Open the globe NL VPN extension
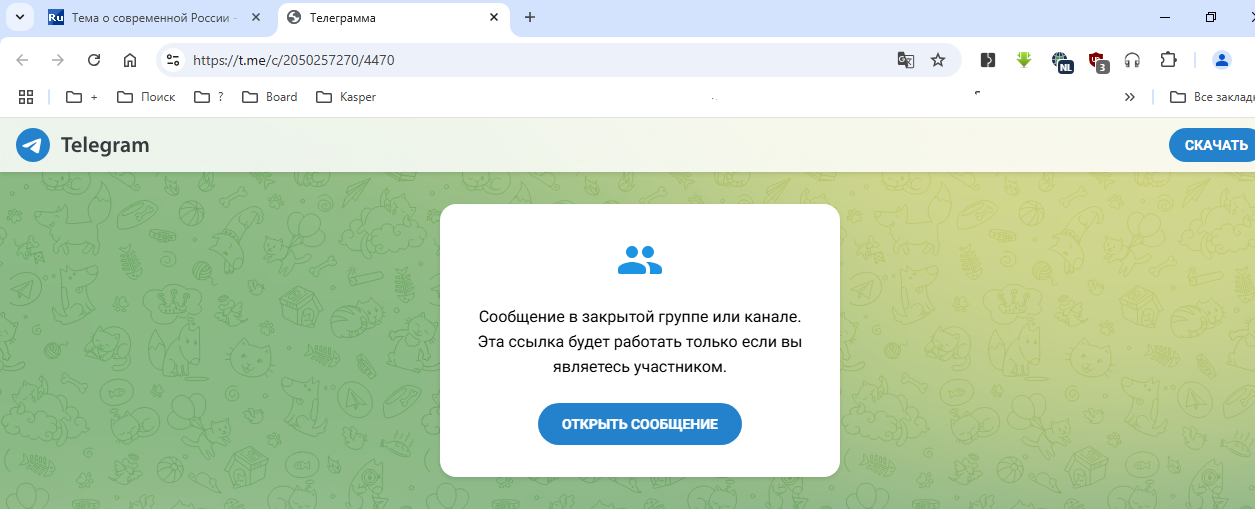Screen dimensions: 1255x509 coord(1061,61)
